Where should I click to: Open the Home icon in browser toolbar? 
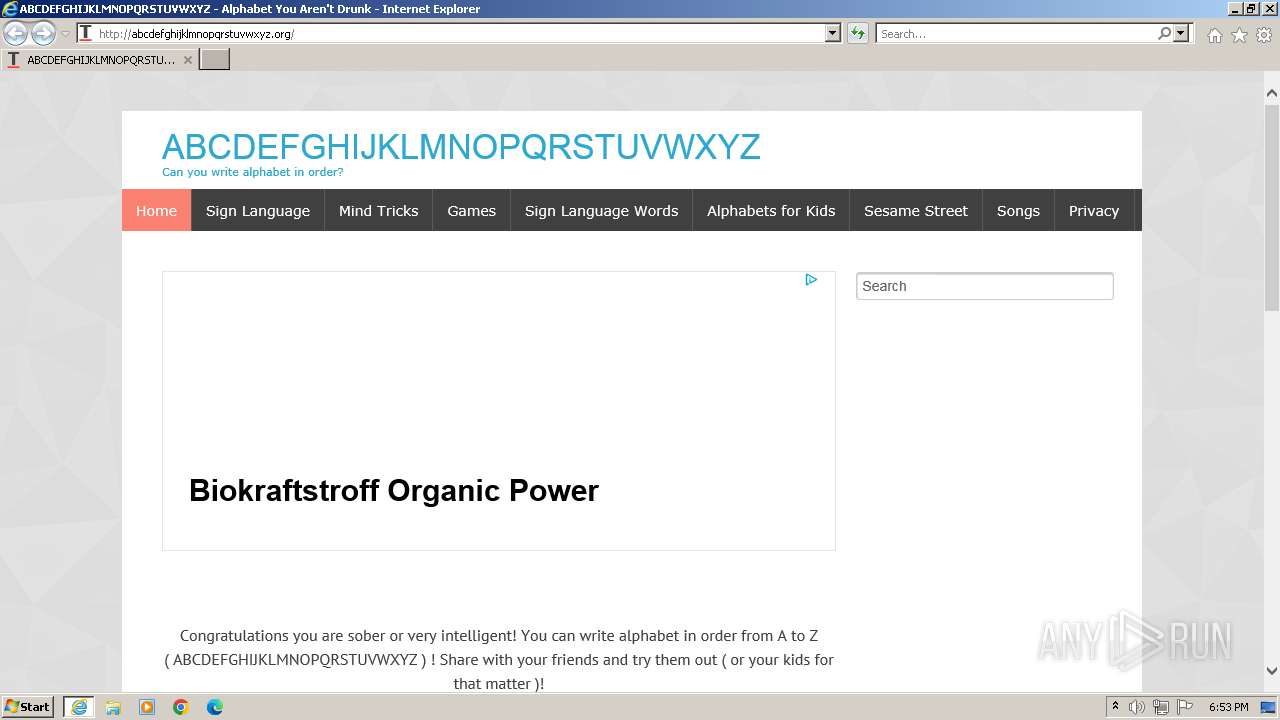pos(1214,35)
